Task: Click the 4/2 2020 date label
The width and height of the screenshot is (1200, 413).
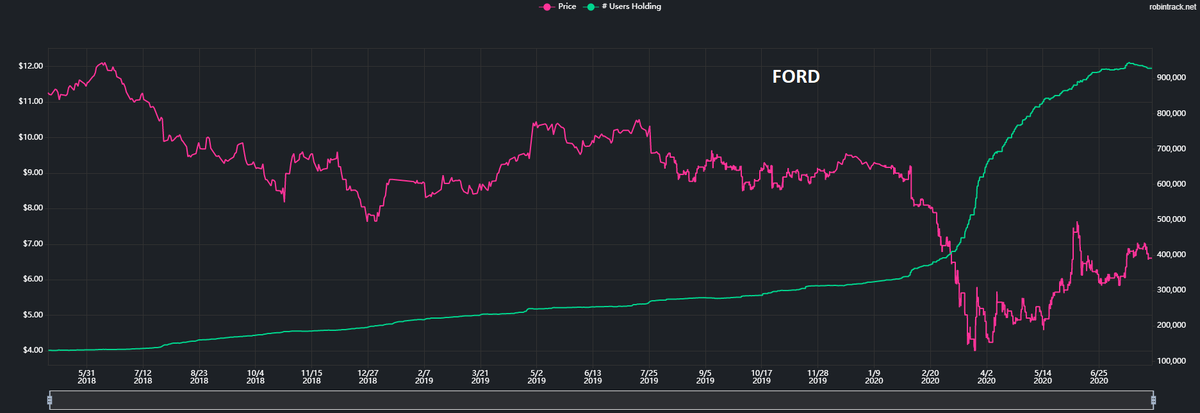Action: (986, 376)
